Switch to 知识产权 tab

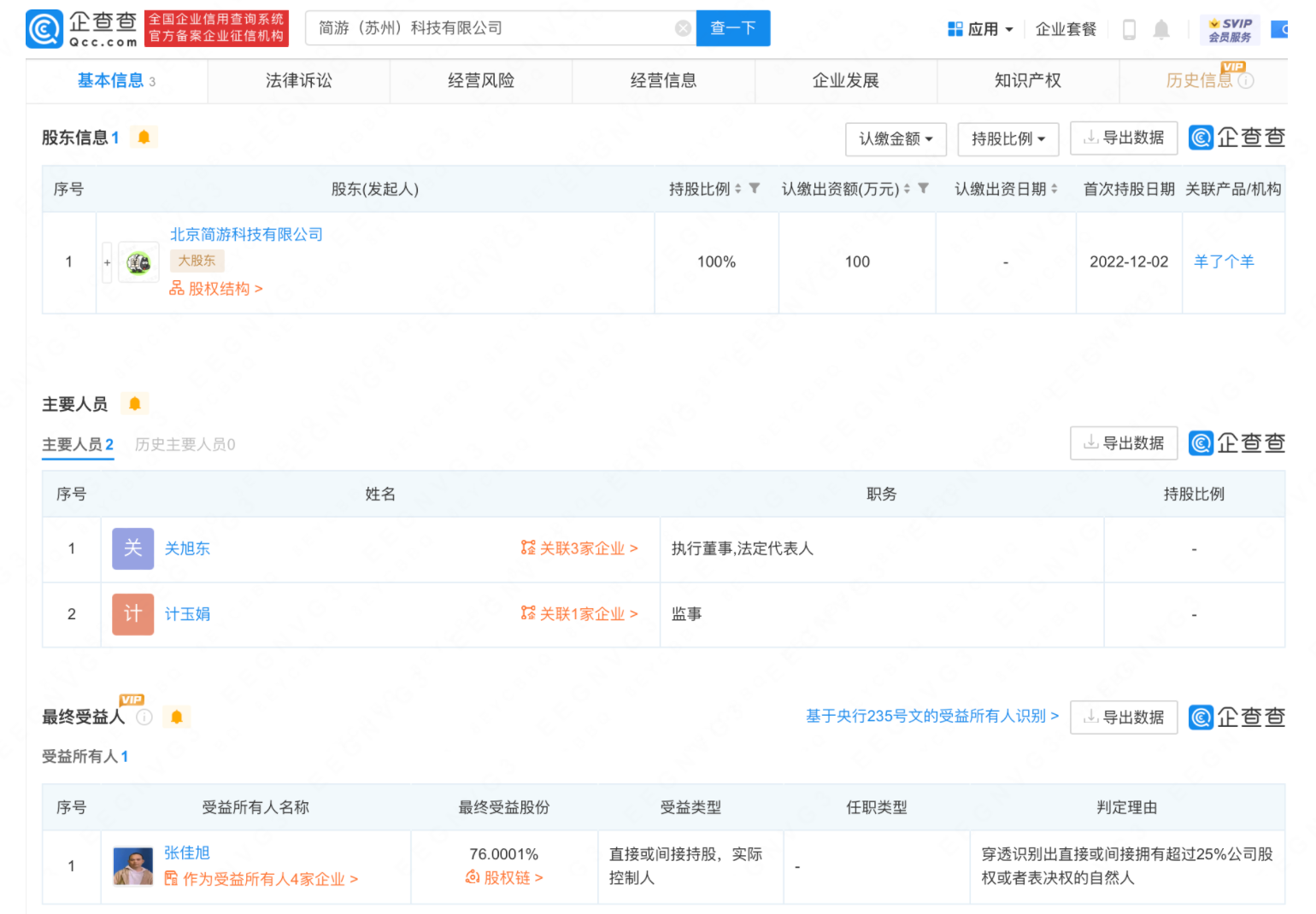pos(1028,81)
